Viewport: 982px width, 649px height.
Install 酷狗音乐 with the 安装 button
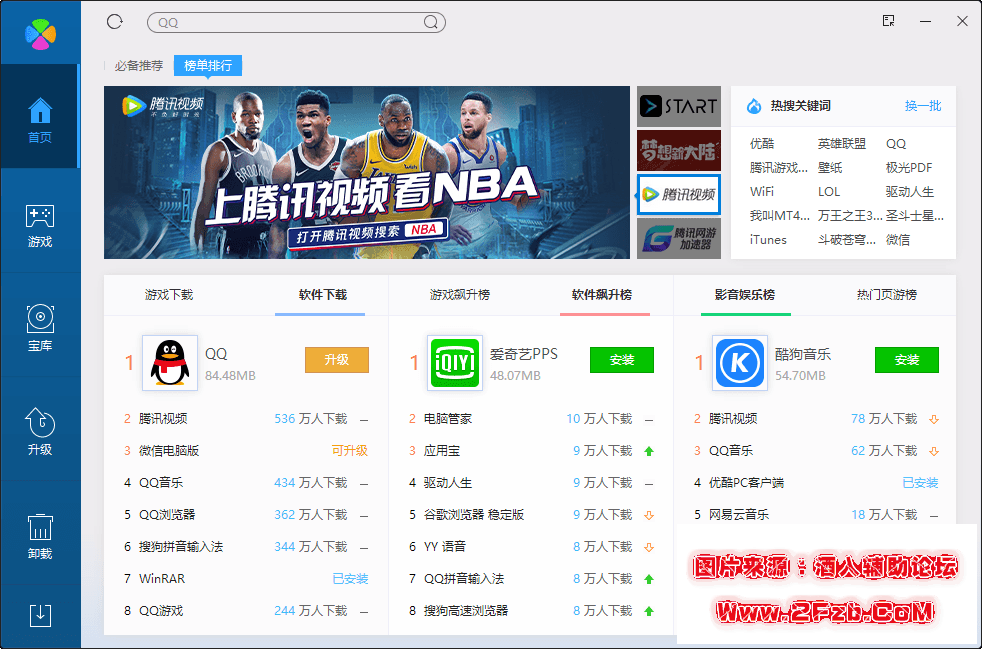[907, 360]
